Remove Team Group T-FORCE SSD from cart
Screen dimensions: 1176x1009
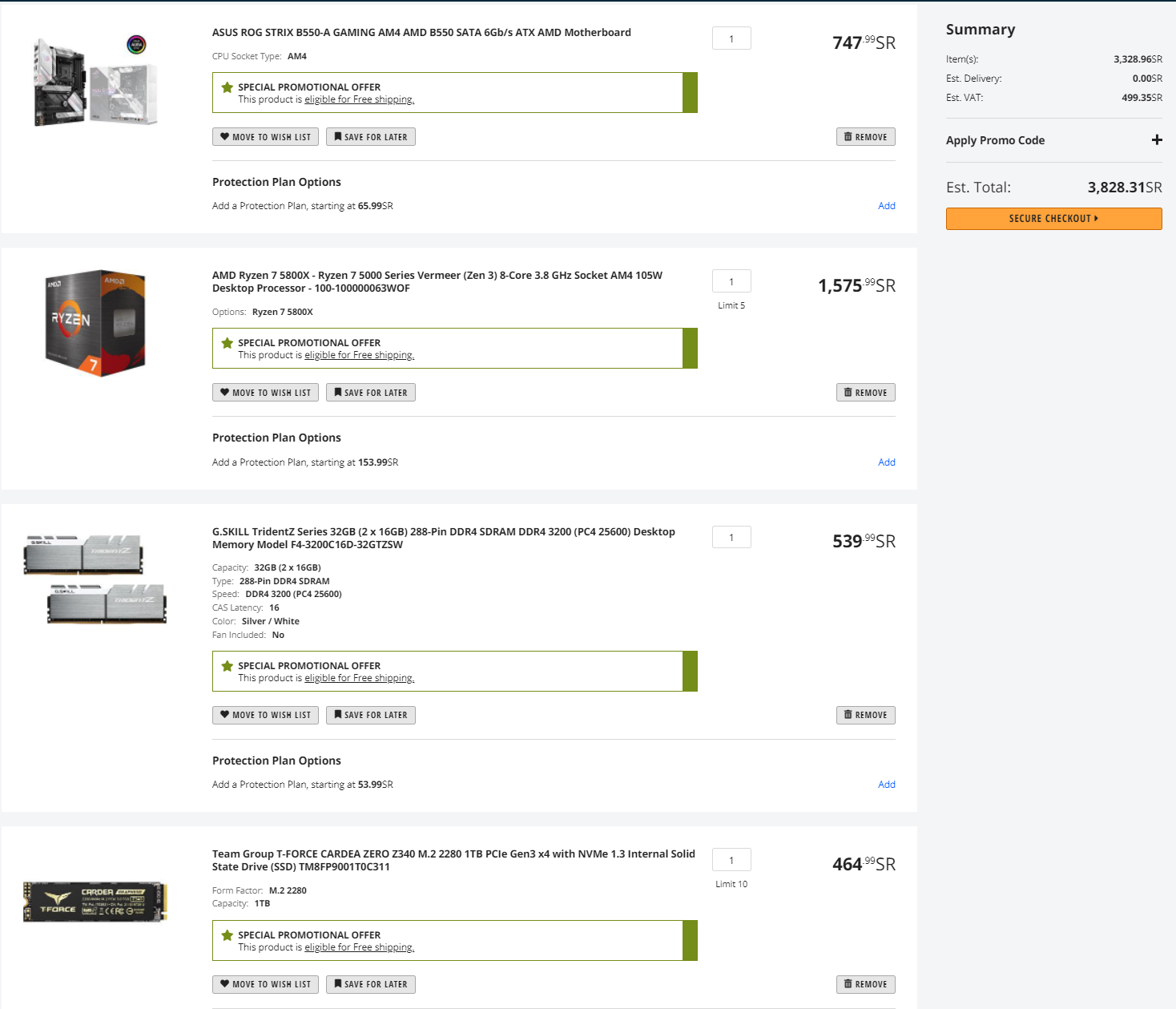(865, 984)
